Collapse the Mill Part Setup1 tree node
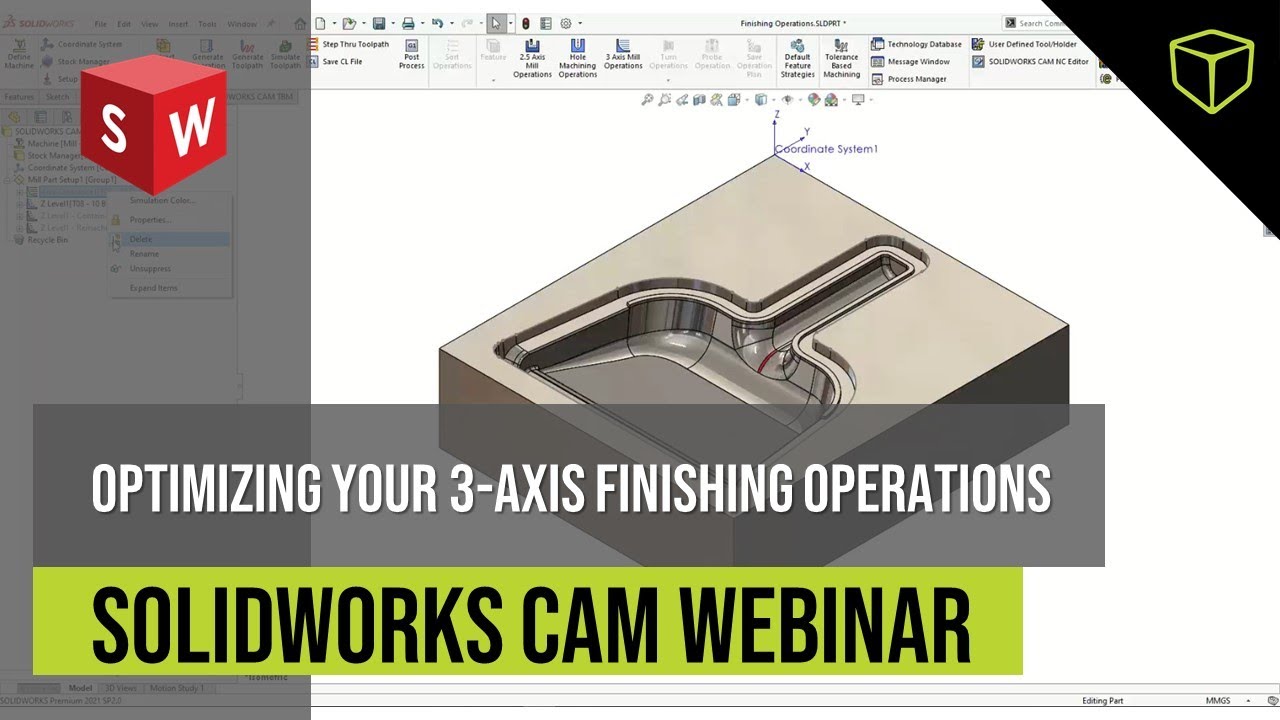This screenshot has height=720, width=1280. [x=8, y=180]
